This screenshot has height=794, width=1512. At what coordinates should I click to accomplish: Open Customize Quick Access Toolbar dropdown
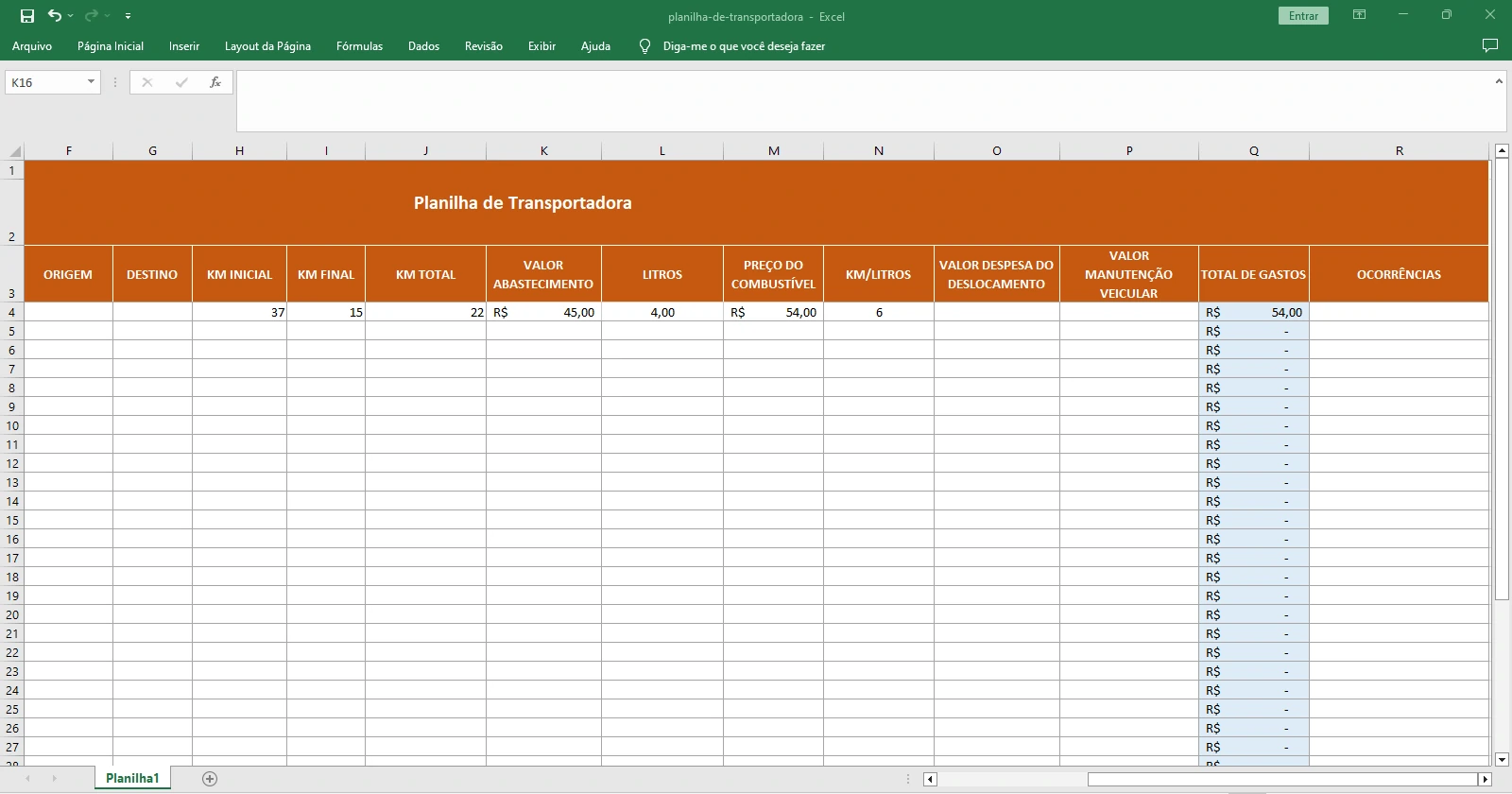(128, 16)
